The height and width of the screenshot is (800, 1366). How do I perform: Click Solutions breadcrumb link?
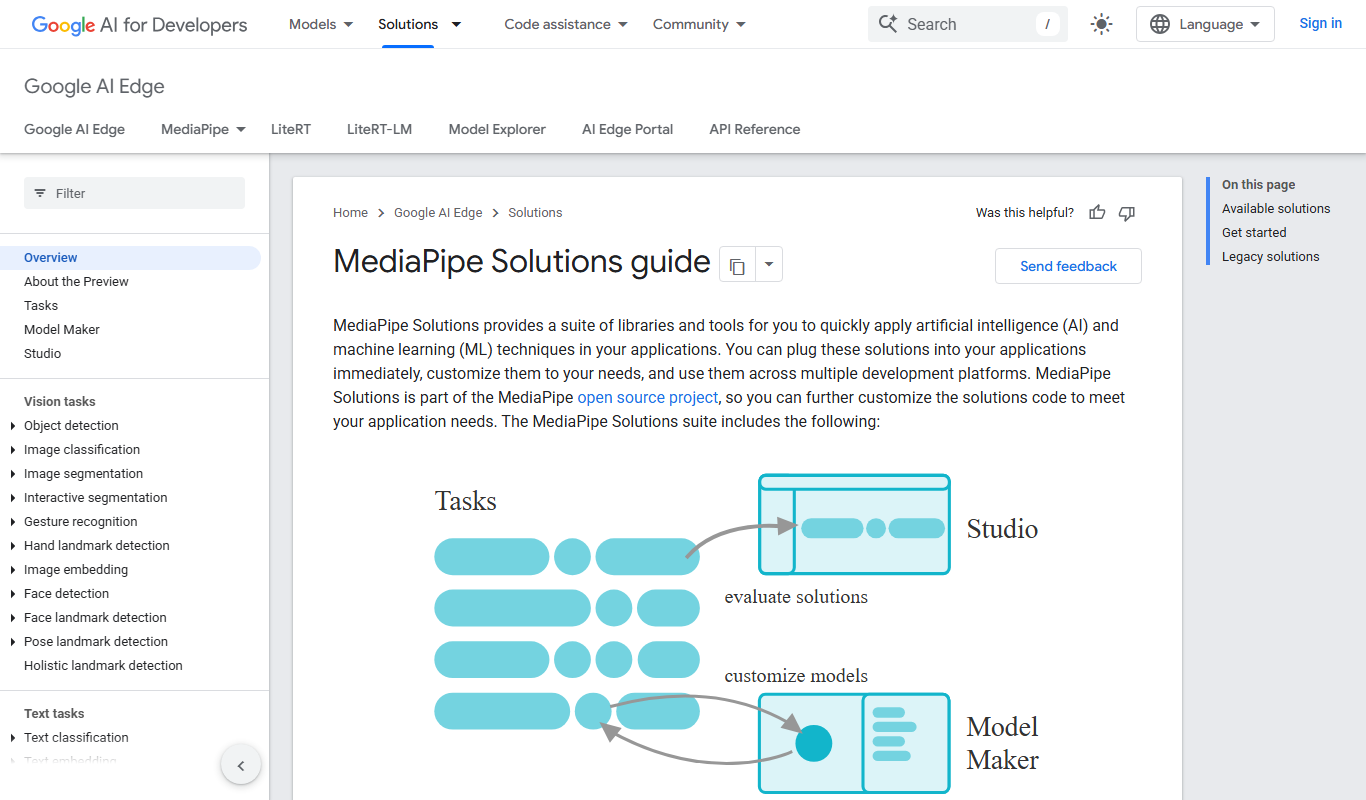point(535,212)
